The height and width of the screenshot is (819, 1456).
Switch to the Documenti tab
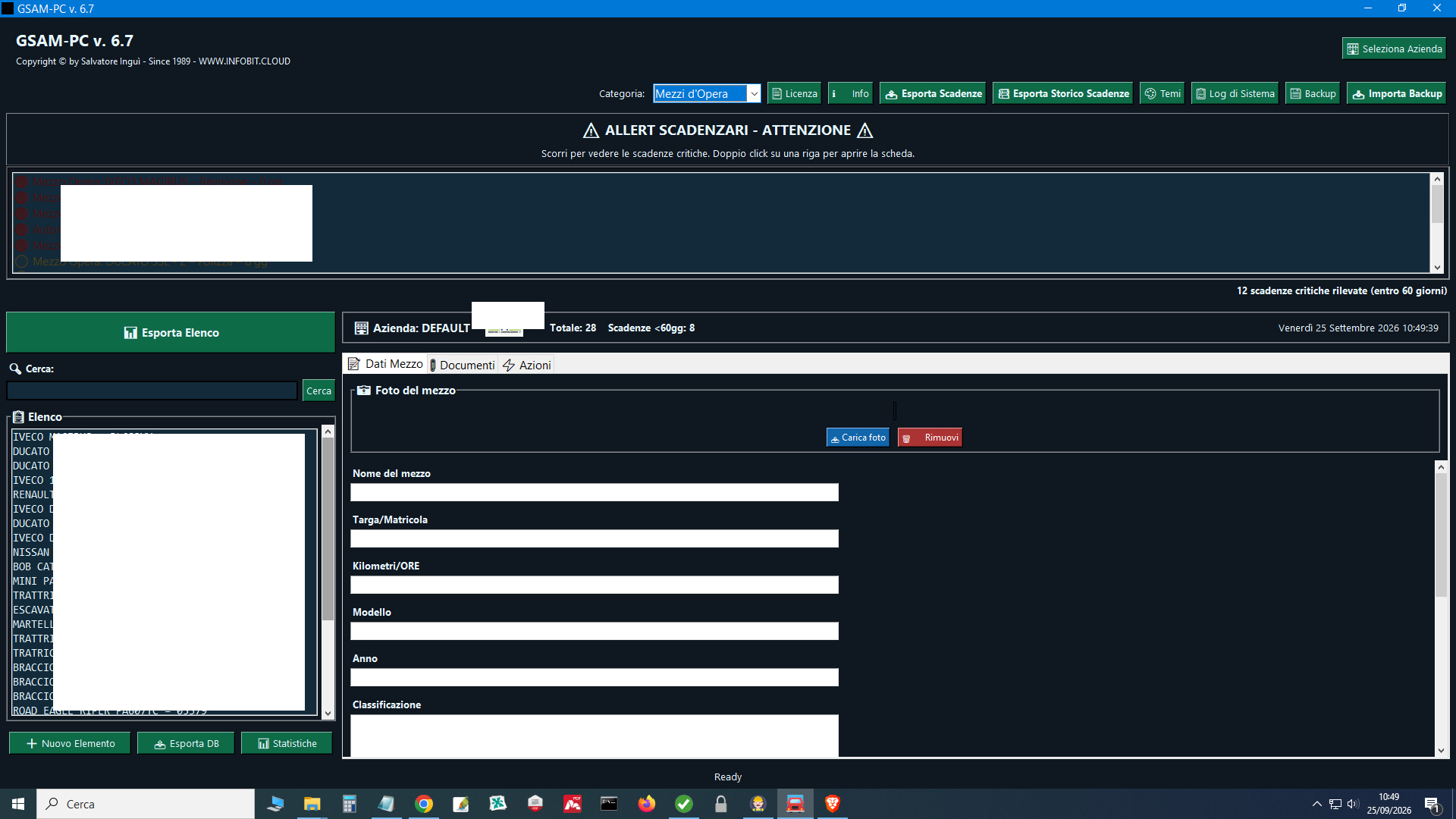[463, 365]
